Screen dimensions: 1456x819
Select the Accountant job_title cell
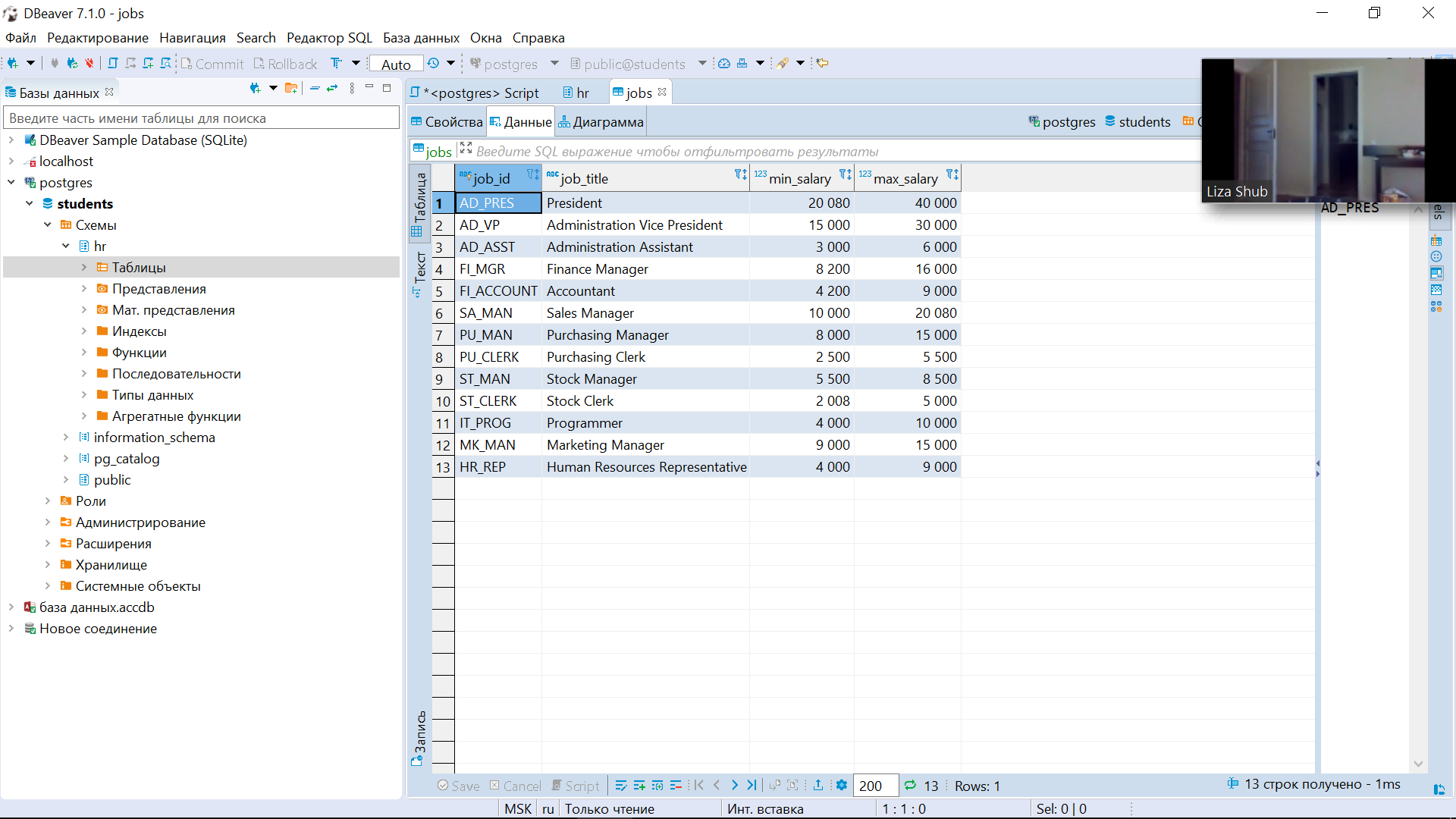[x=645, y=290]
